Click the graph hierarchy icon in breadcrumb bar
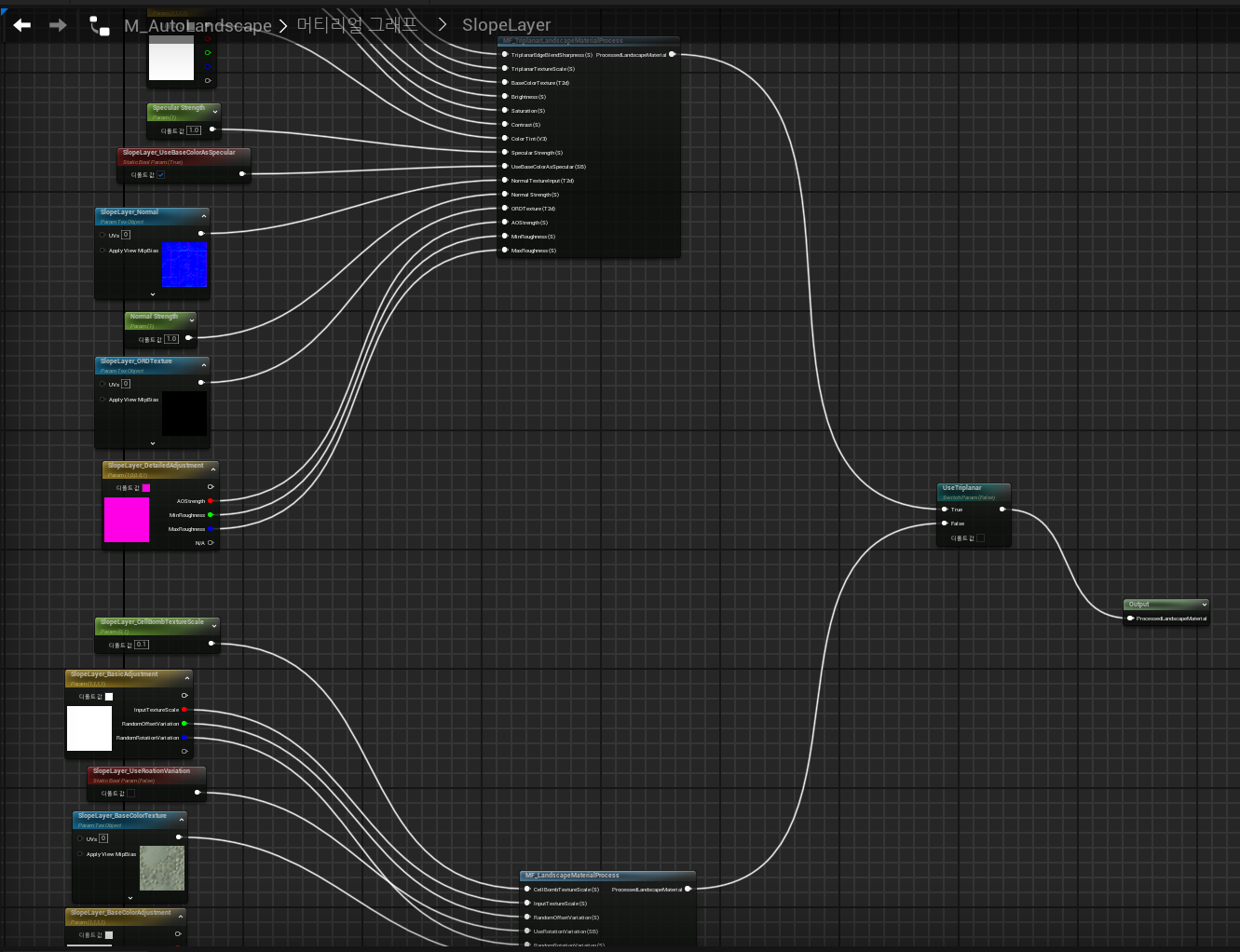 pos(99,26)
